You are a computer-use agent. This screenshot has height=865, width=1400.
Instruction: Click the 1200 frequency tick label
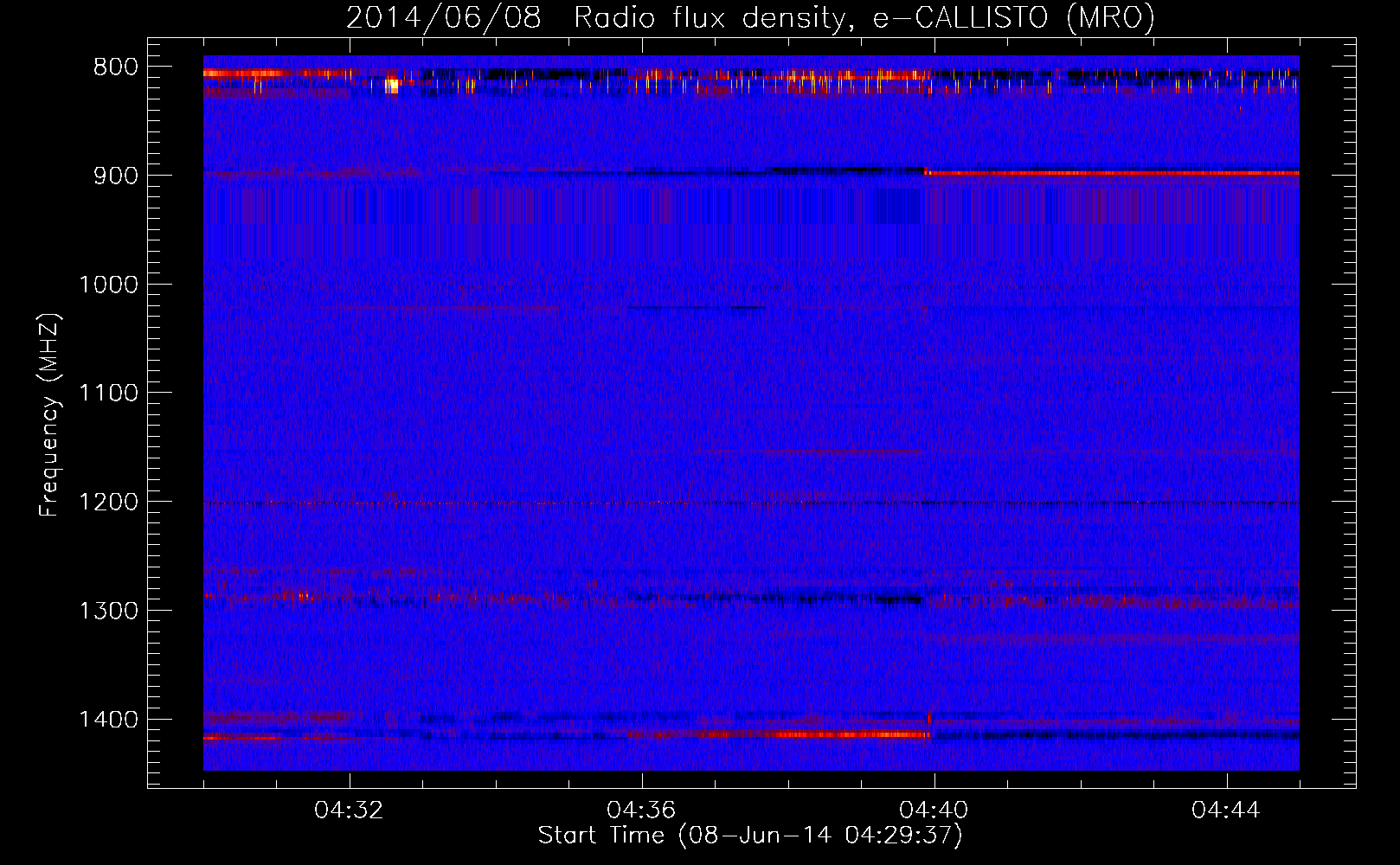(108, 503)
